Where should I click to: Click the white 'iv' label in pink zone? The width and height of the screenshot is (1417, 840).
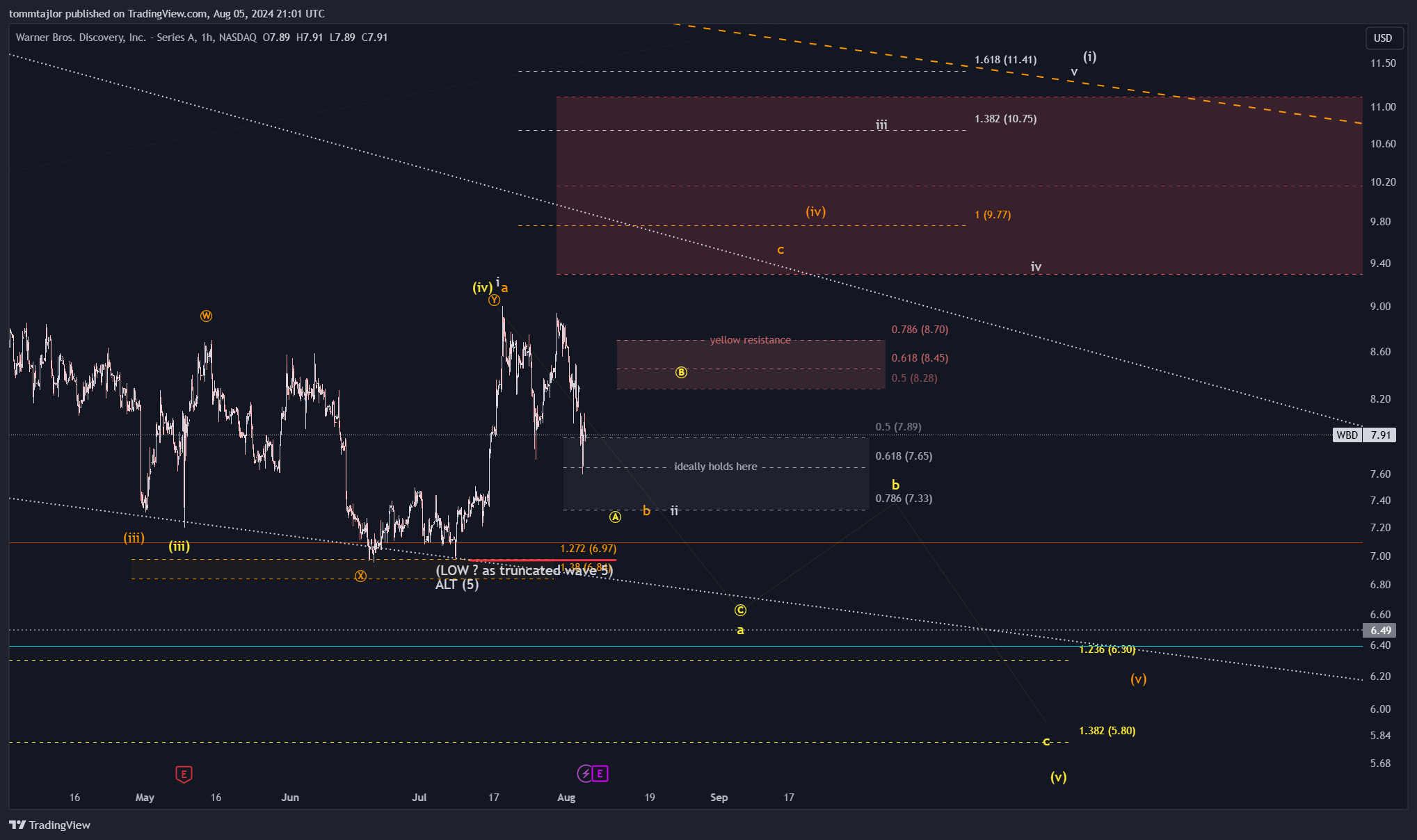pos(1036,267)
